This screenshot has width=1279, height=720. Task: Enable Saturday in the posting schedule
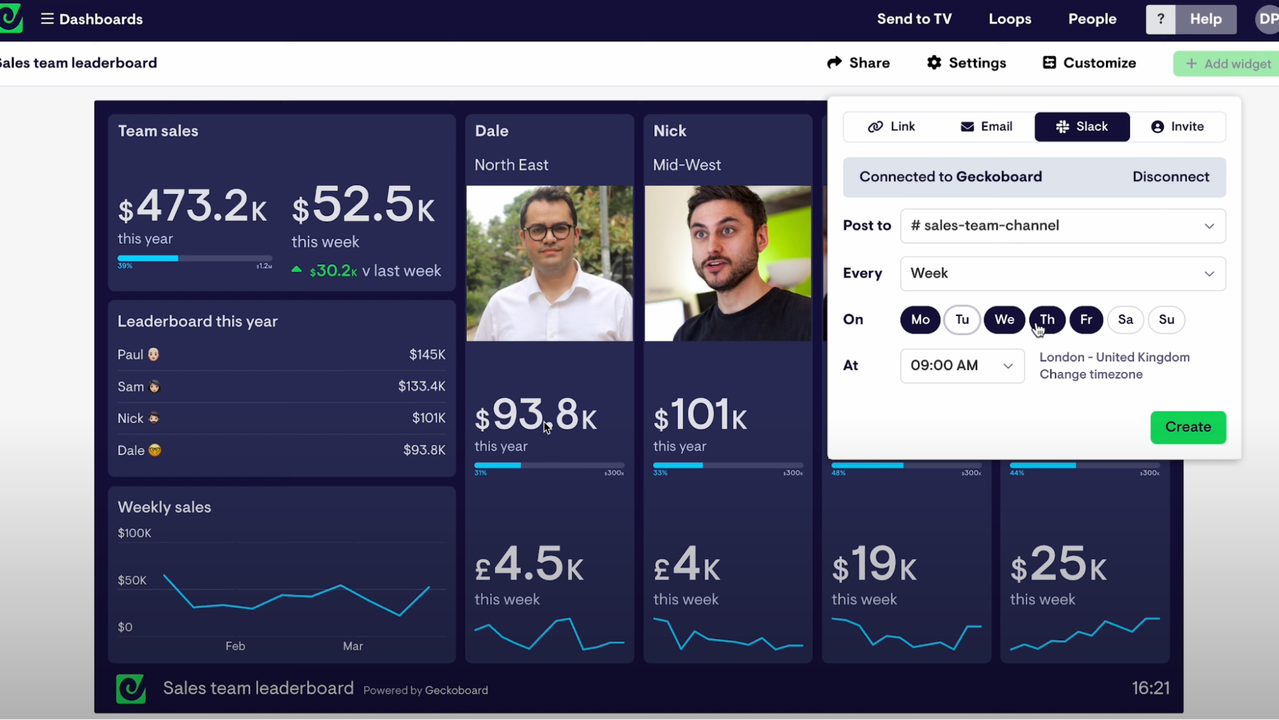click(x=1125, y=319)
